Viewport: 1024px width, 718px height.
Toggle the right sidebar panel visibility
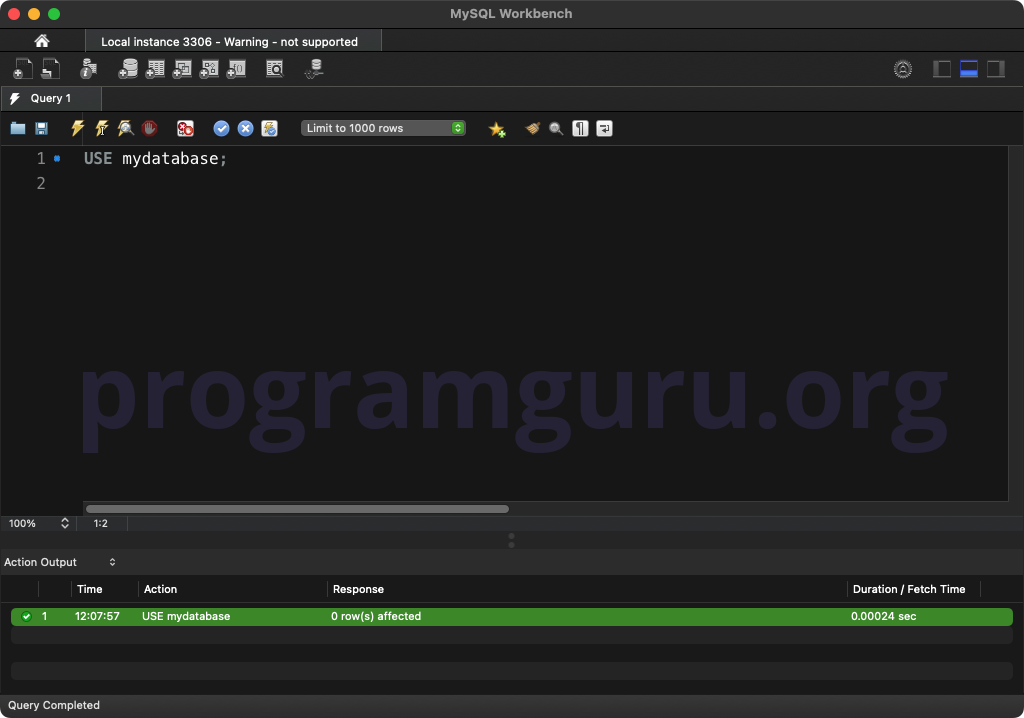pos(995,69)
